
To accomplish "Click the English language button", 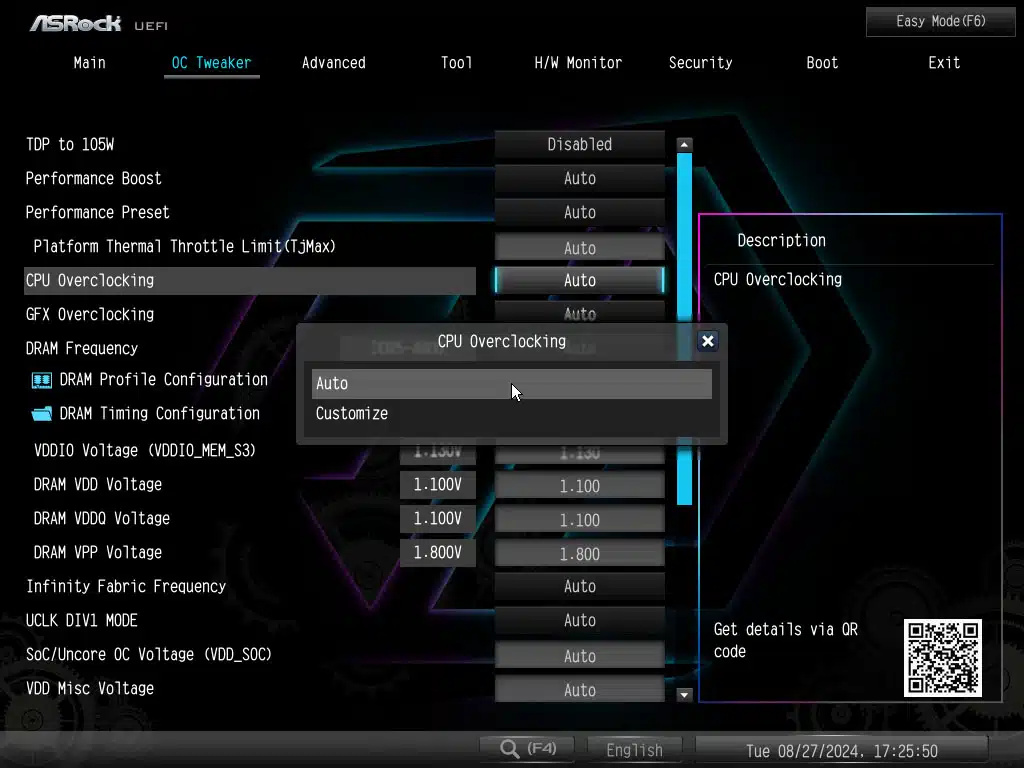I will point(634,750).
